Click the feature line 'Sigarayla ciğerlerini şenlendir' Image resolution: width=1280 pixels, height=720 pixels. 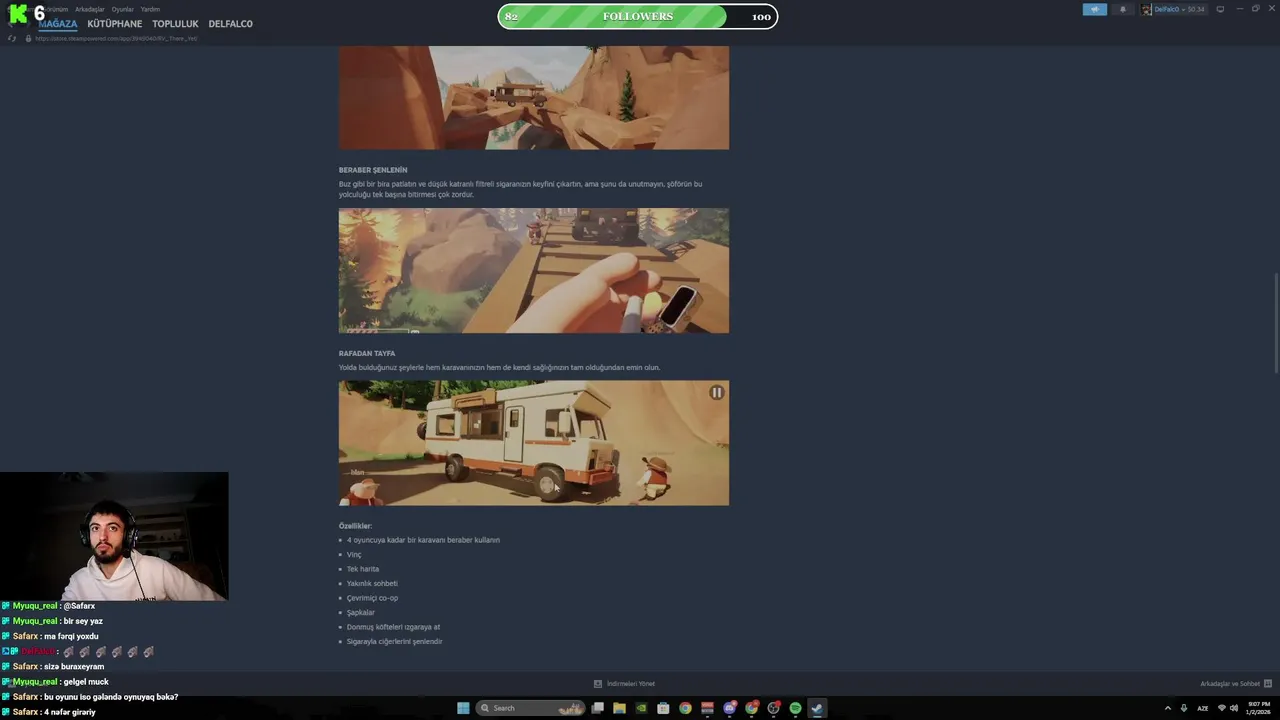coord(394,641)
